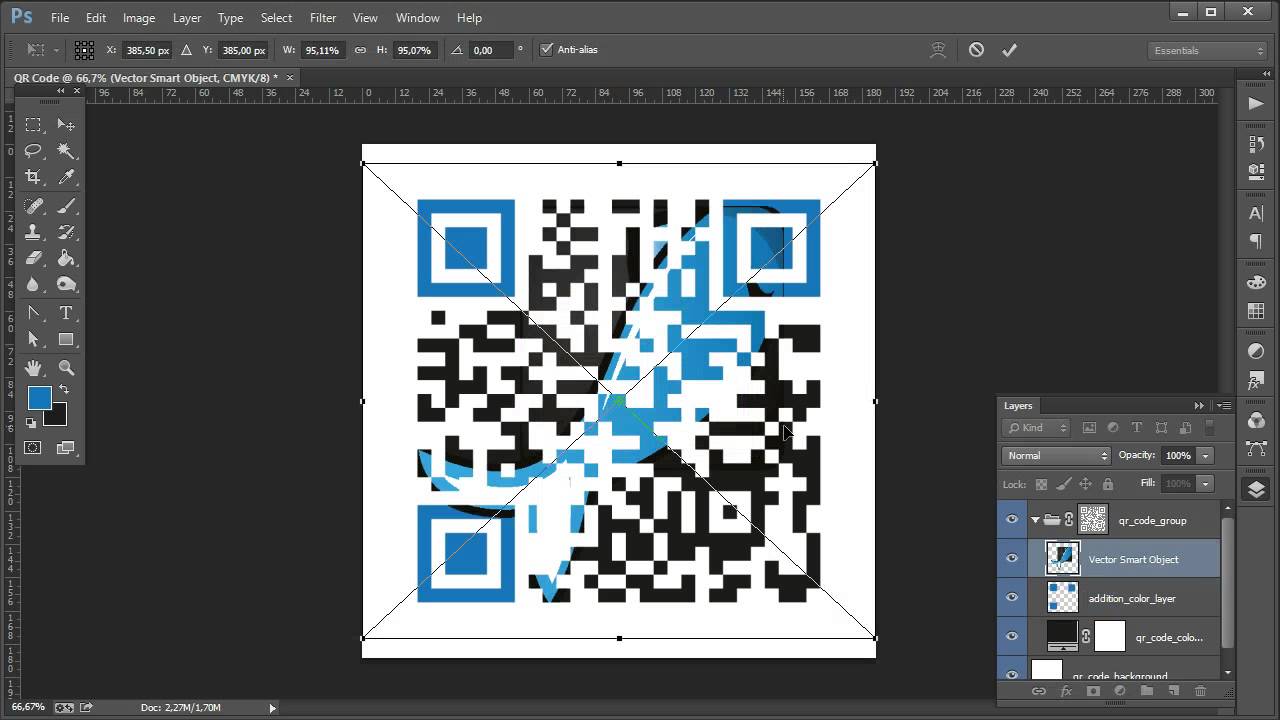
Task: Commit the transform with checkmark
Action: point(1009,50)
